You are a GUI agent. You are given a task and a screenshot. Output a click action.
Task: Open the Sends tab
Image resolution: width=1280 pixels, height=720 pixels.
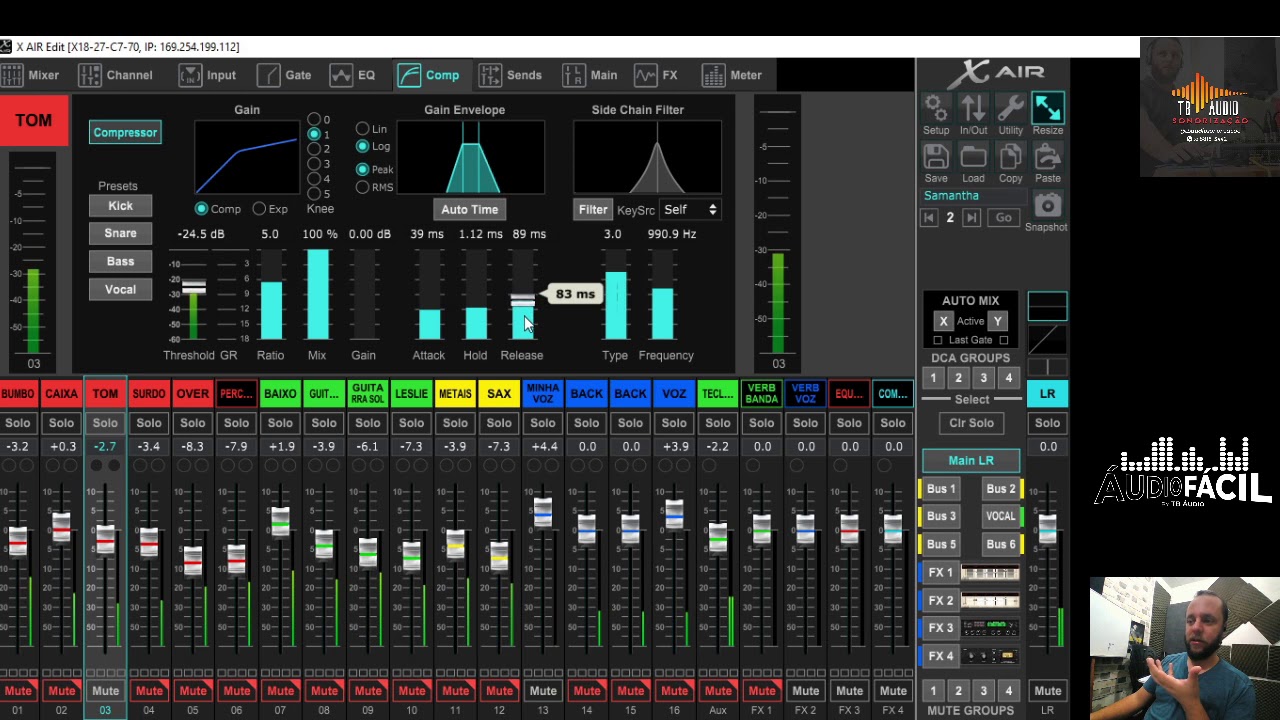click(510, 75)
